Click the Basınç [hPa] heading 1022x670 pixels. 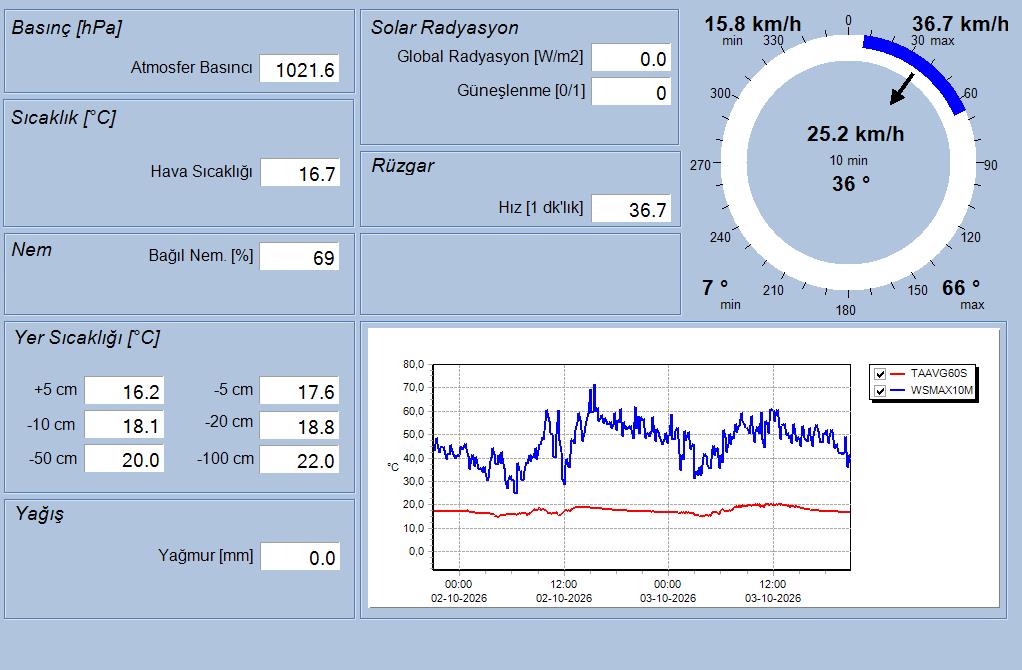[66, 28]
